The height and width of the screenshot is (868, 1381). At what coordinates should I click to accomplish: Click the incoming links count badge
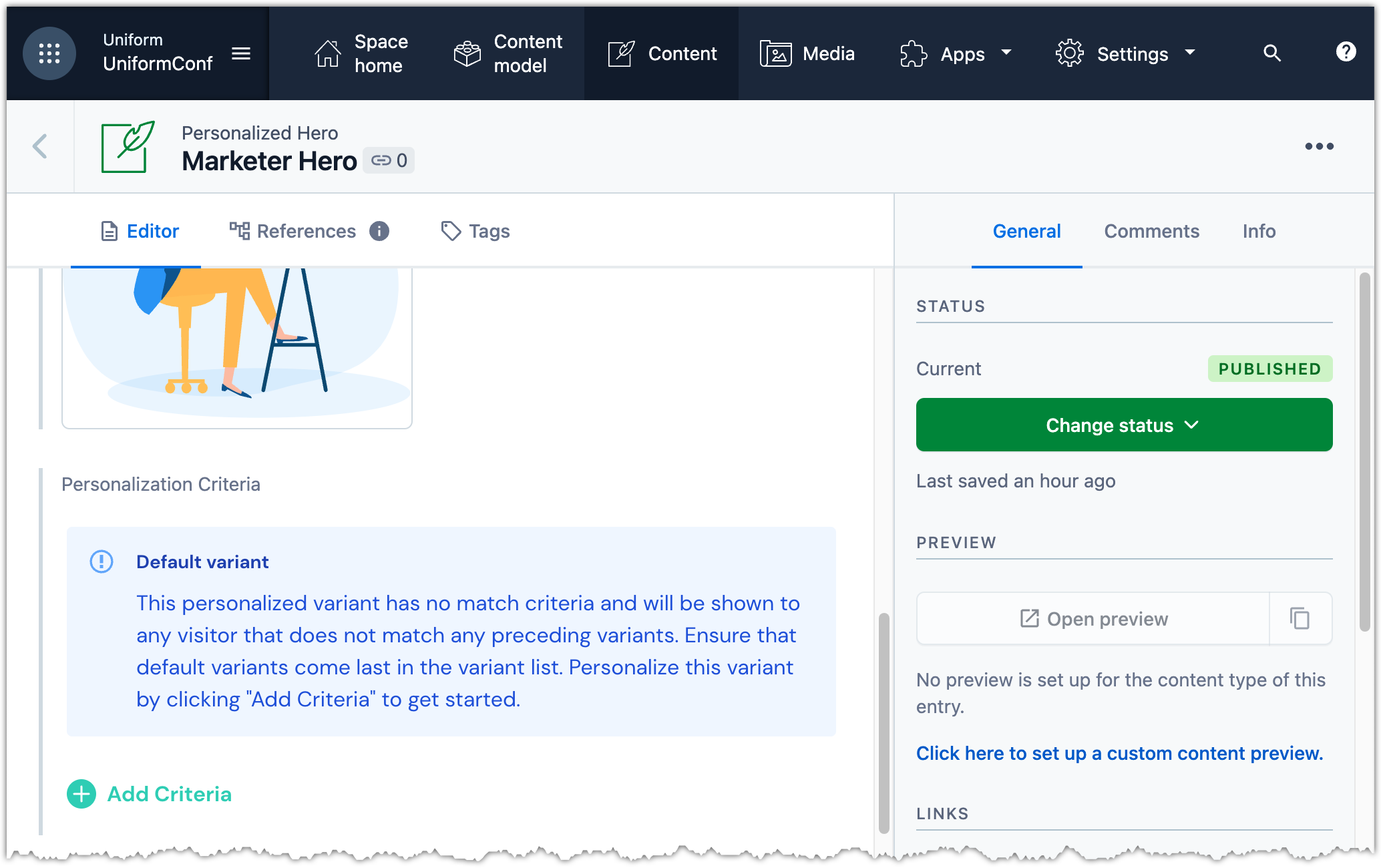coord(389,161)
